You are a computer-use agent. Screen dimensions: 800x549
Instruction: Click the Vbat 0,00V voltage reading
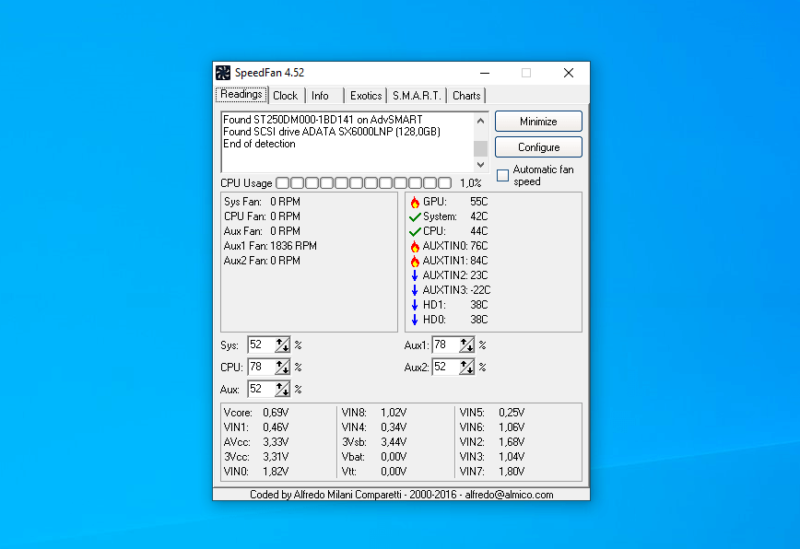374,457
